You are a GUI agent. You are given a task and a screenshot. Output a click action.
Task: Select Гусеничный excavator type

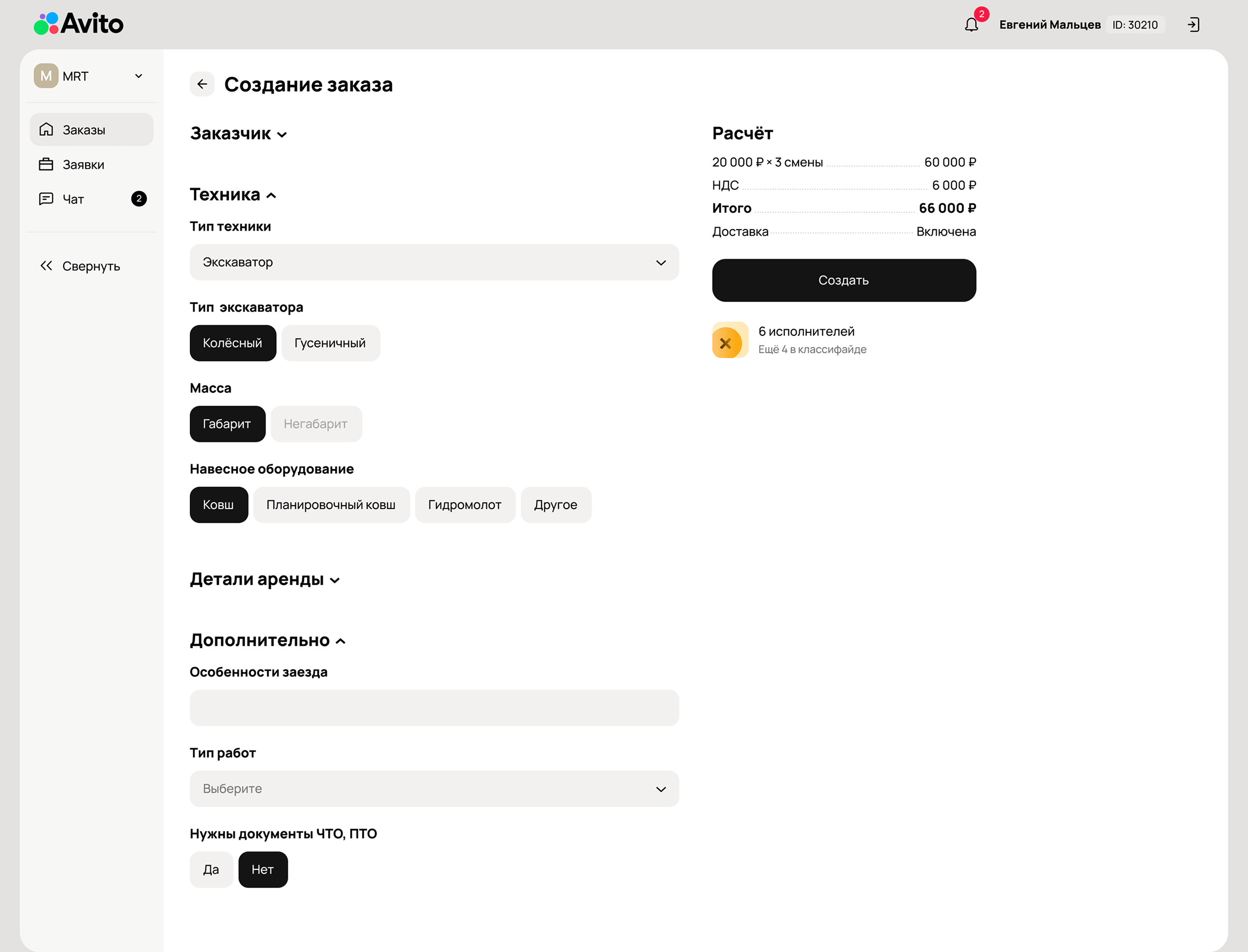click(330, 343)
